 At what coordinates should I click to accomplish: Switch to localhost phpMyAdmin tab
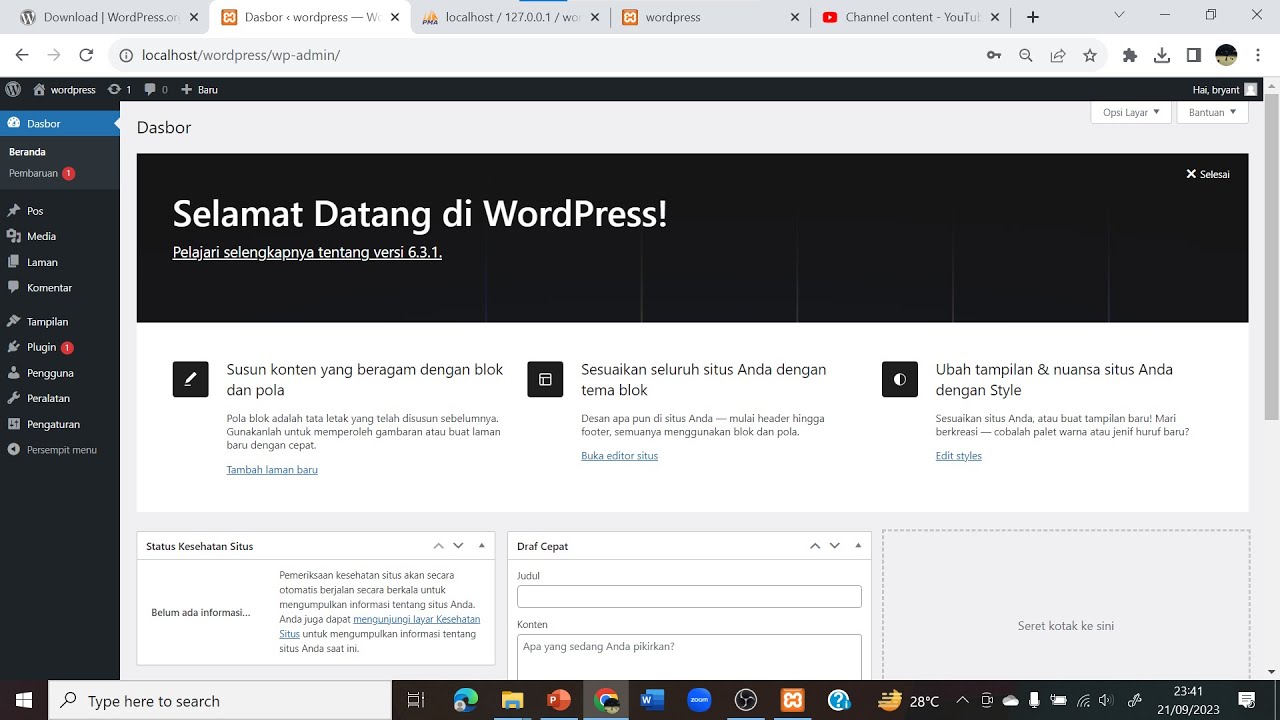coord(511,17)
